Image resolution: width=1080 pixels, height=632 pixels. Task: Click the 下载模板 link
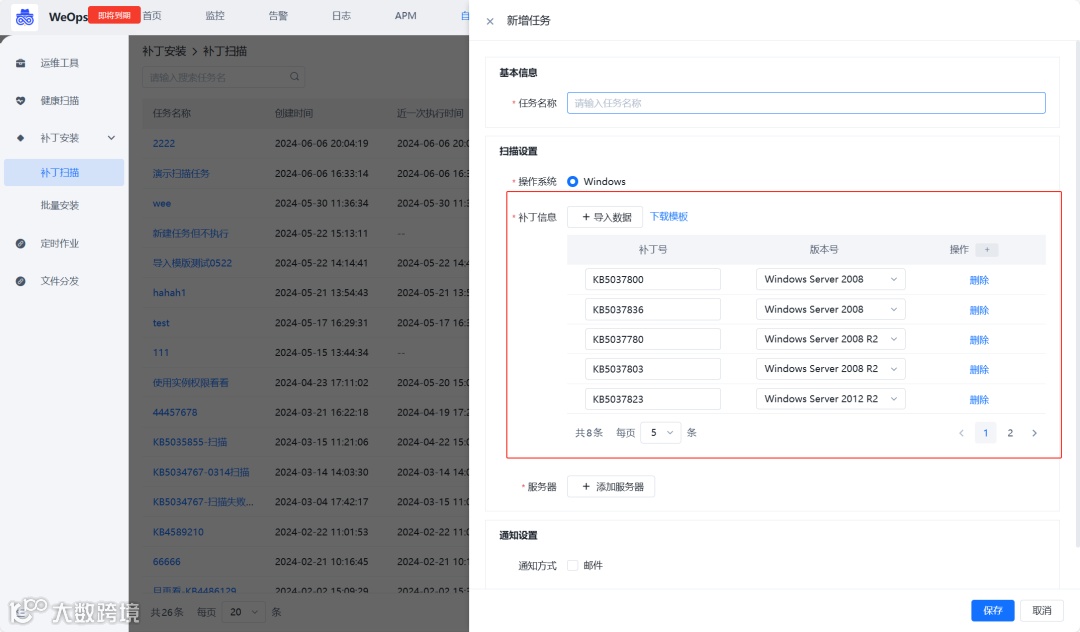pyautogui.click(x=669, y=216)
